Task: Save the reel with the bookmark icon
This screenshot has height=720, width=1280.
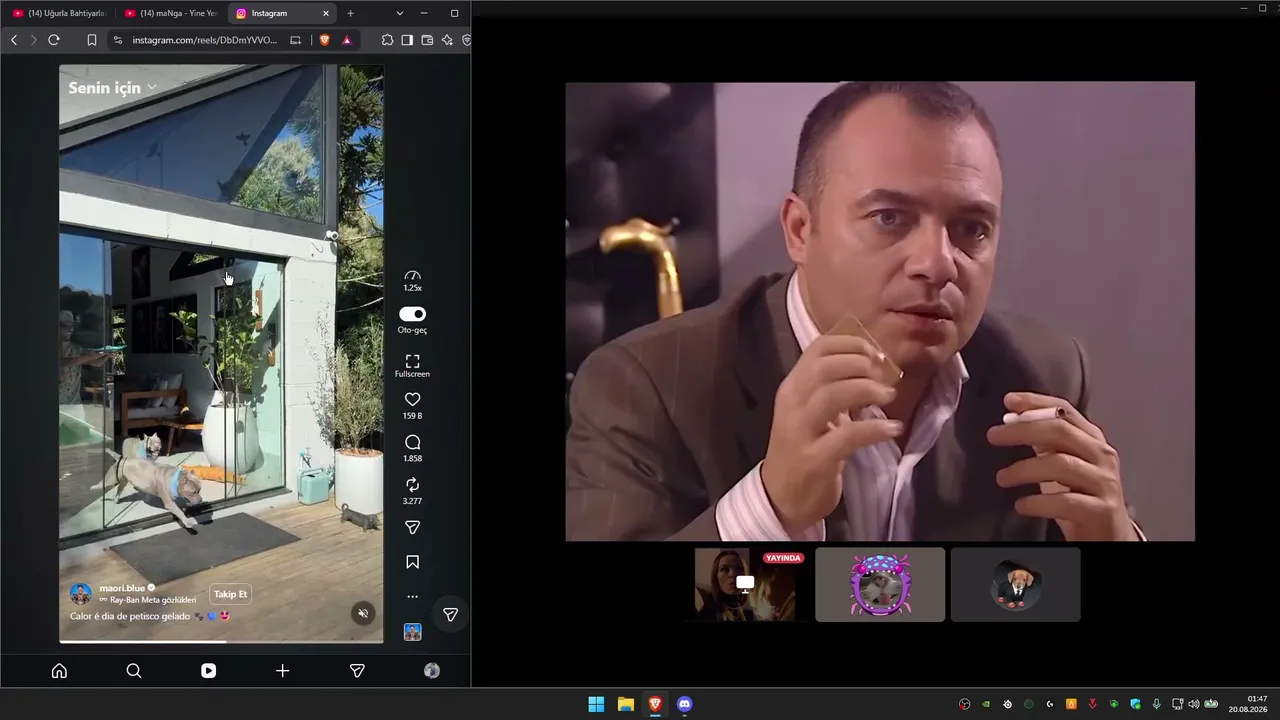Action: point(412,562)
